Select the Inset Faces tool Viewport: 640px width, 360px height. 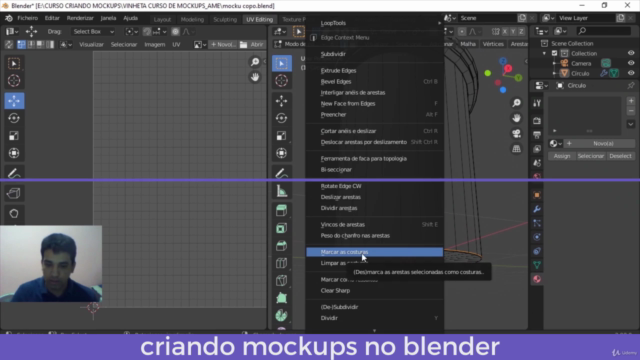(x=282, y=228)
